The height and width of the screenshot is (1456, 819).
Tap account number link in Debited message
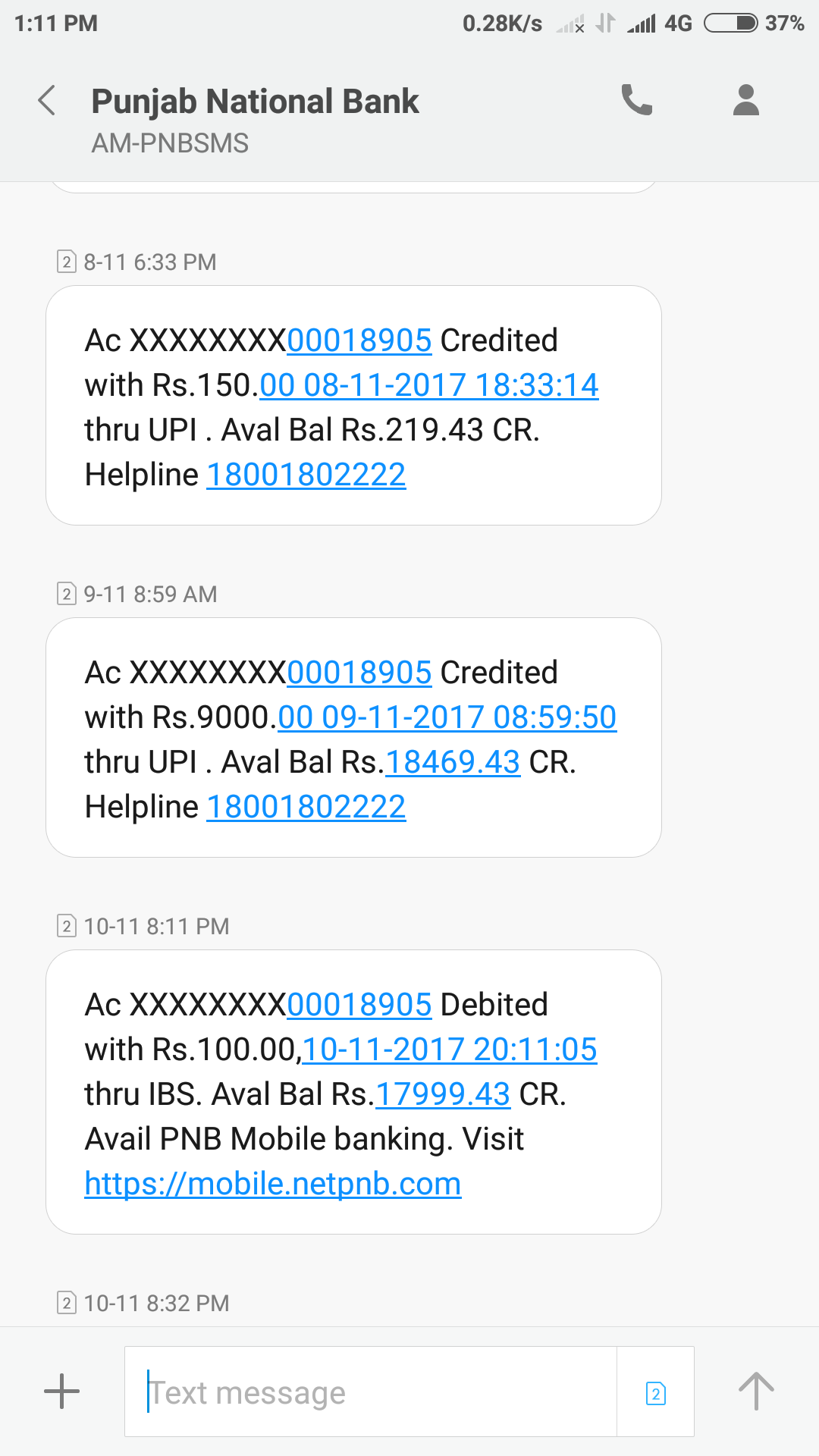[359, 1005]
